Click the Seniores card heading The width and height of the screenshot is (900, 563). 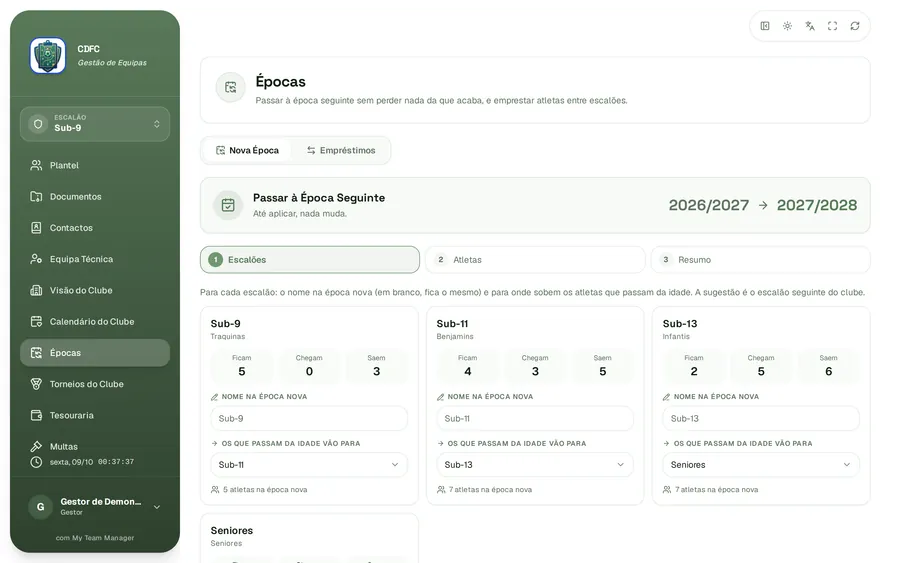(x=232, y=530)
